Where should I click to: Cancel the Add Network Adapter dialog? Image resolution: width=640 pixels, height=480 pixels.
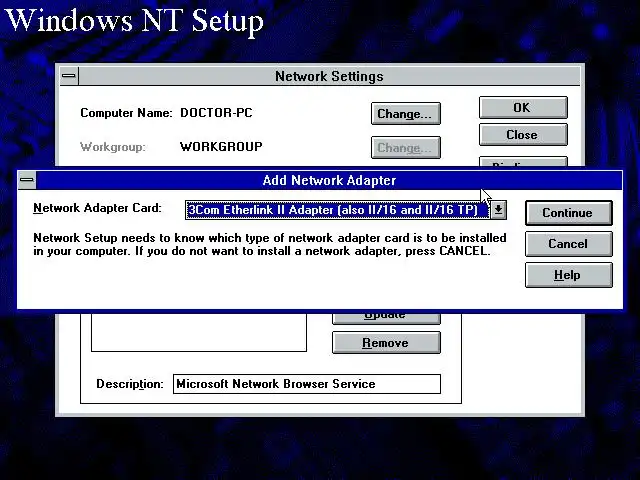(569, 244)
